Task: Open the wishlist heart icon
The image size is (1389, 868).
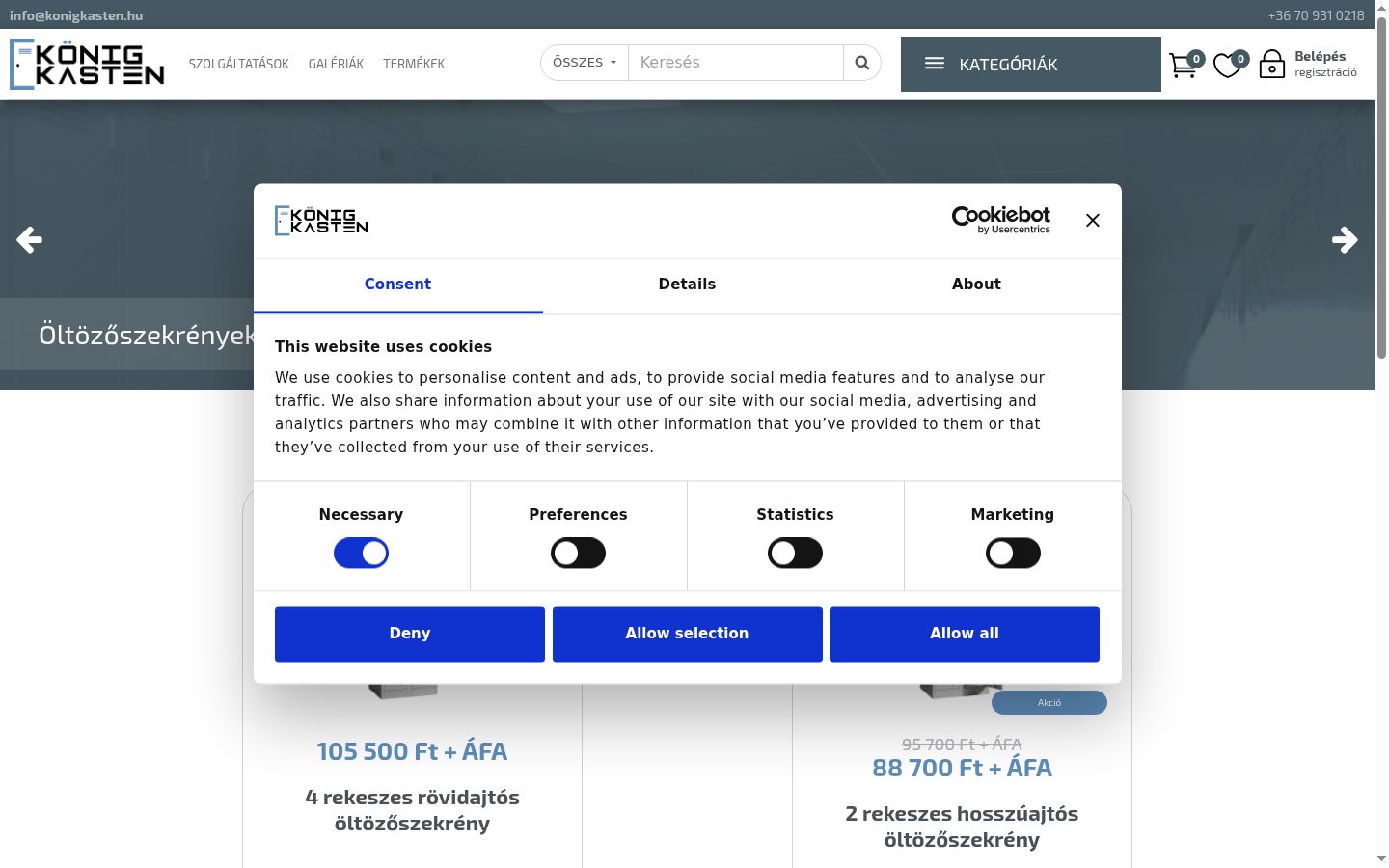Action: point(1228,66)
